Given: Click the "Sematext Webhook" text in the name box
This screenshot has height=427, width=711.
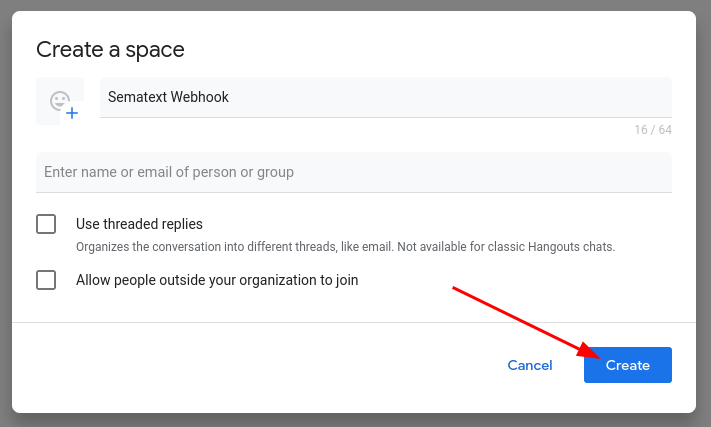Looking at the screenshot, I should 168,97.
